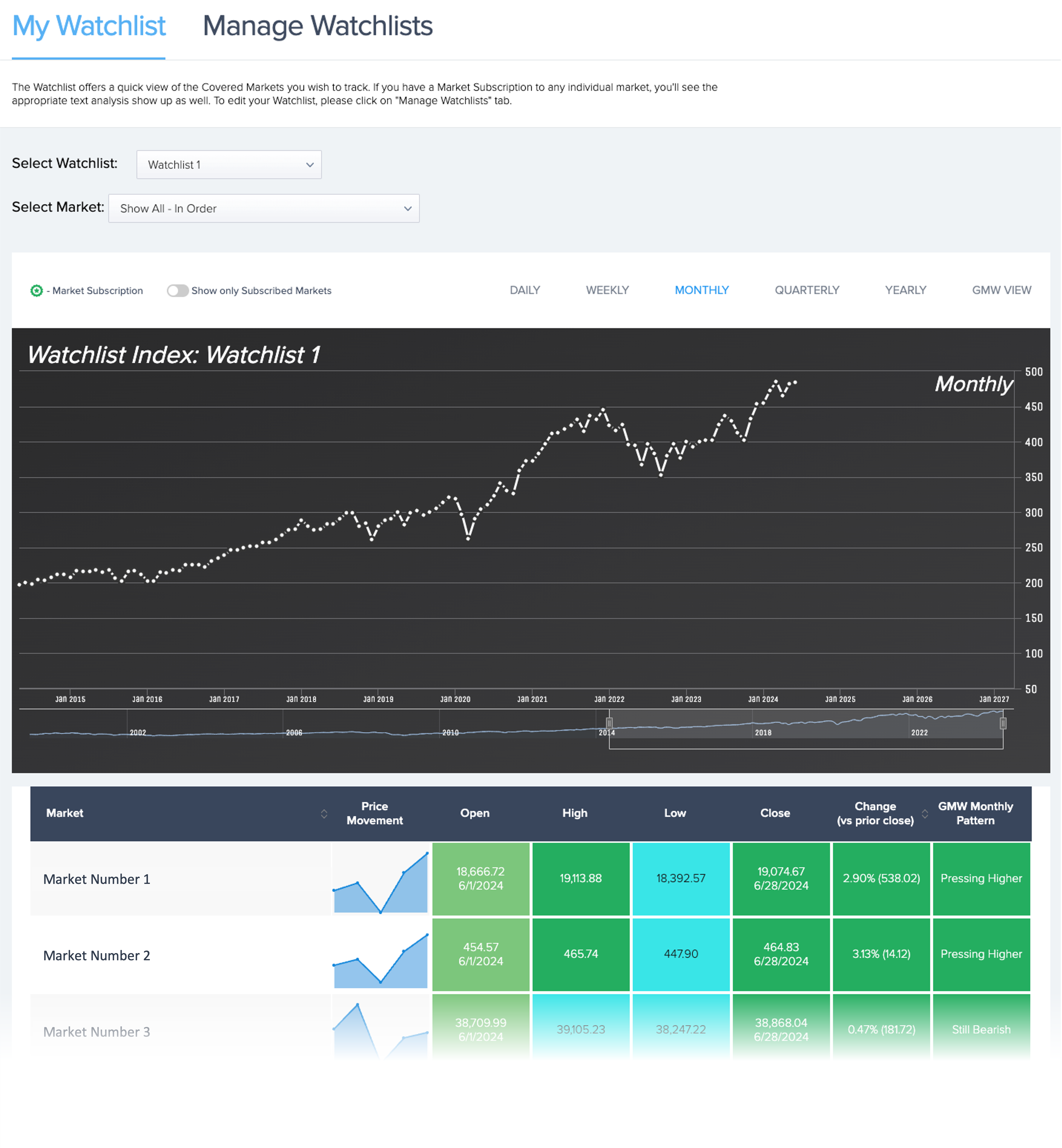Screen dimensions: 1062x1148
Task: Enable Show only Subscribed Markets
Action: [178, 290]
